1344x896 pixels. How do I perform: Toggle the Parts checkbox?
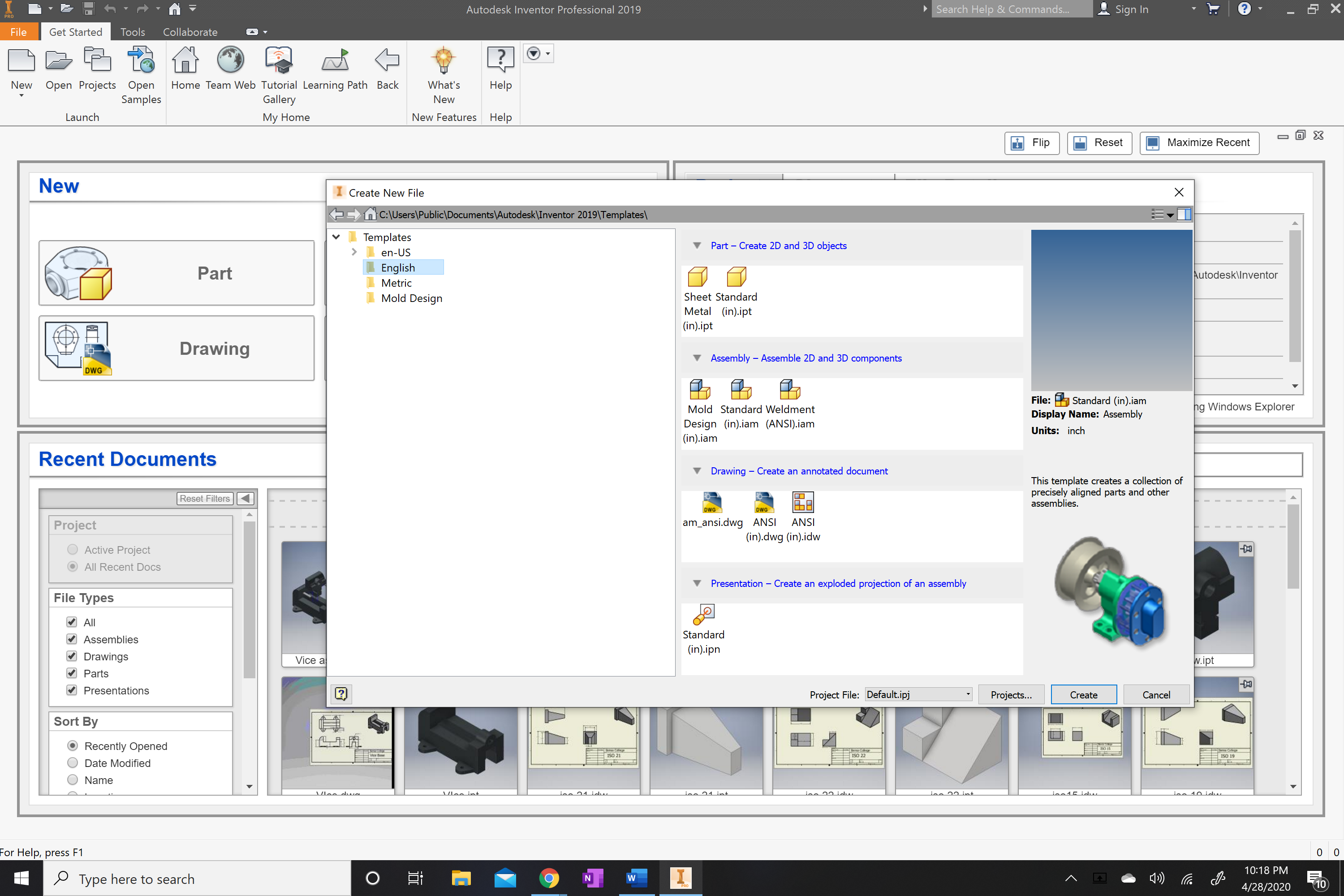click(x=71, y=673)
